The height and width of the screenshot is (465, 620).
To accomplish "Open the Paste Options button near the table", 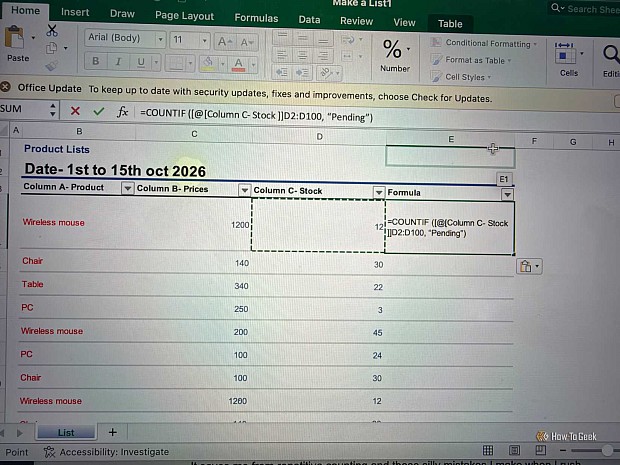I will (529, 267).
